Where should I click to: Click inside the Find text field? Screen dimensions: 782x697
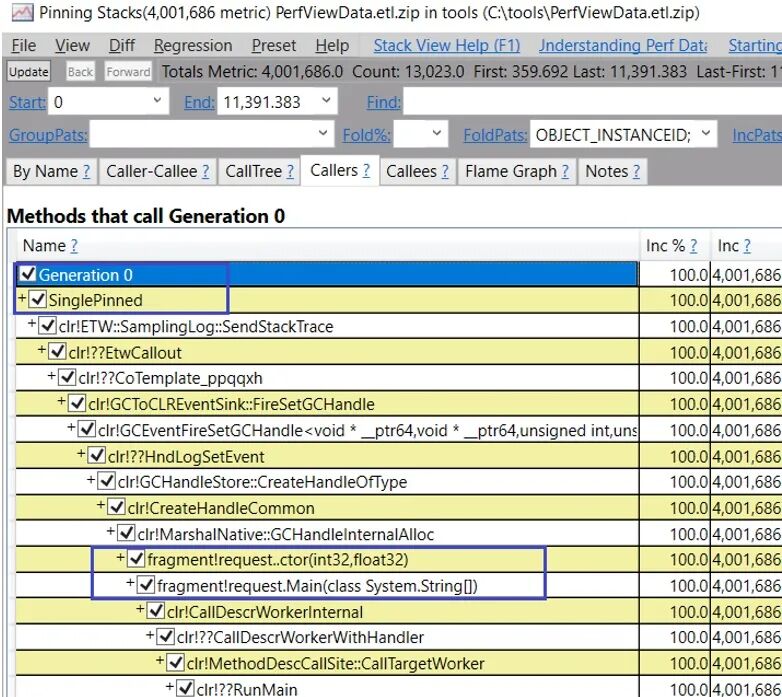(592, 102)
